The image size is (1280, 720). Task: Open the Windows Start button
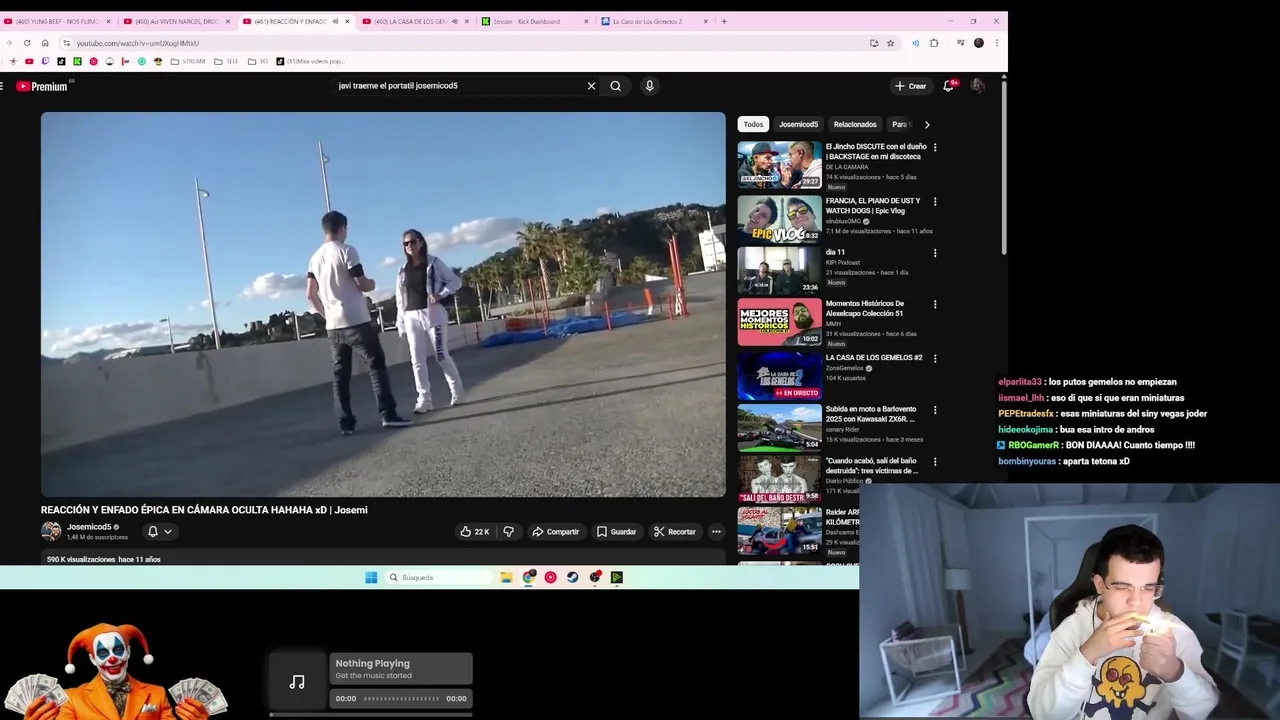[371, 578]
